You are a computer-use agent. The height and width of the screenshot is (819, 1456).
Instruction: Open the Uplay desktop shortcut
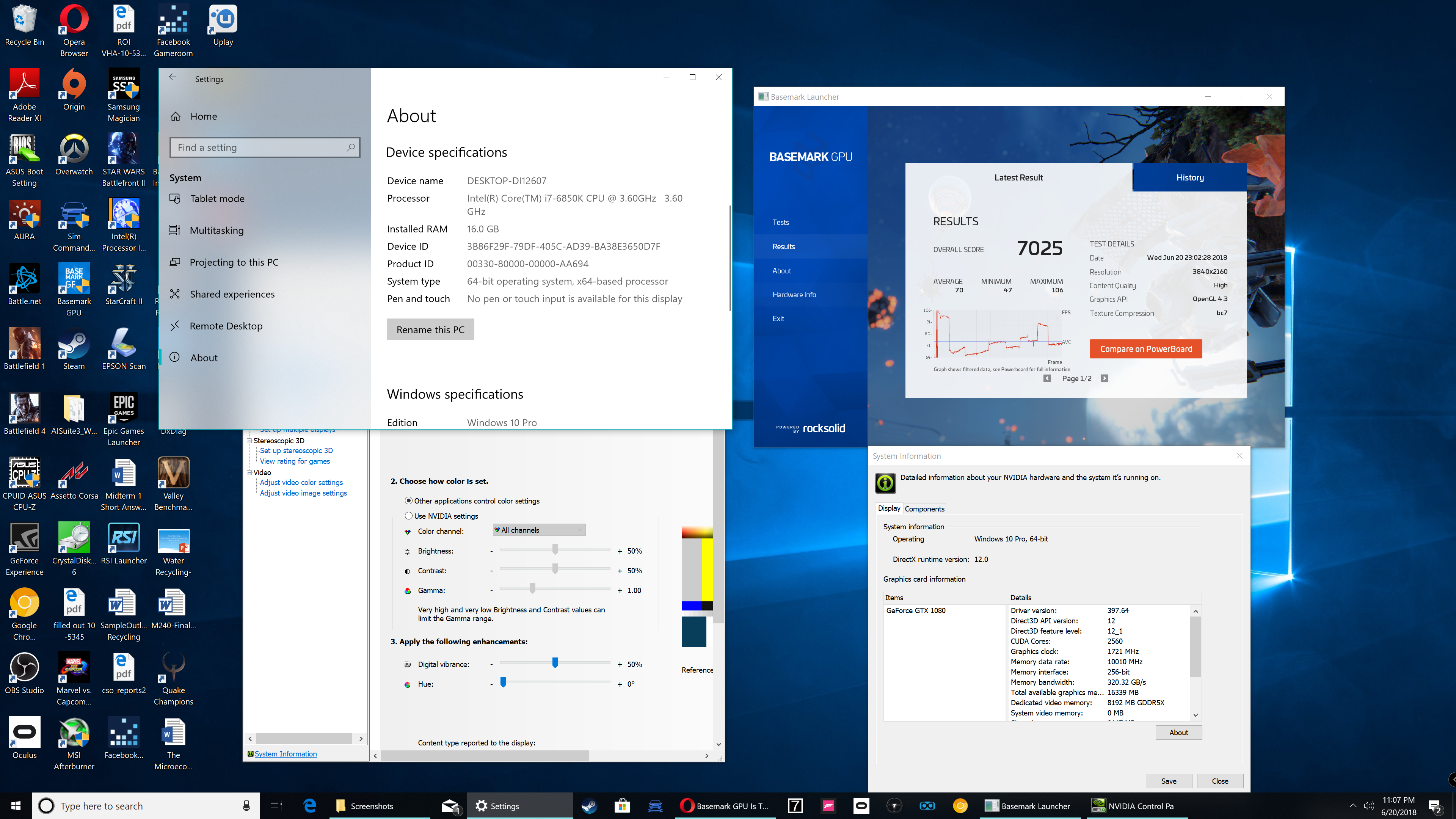click(223, 26)
